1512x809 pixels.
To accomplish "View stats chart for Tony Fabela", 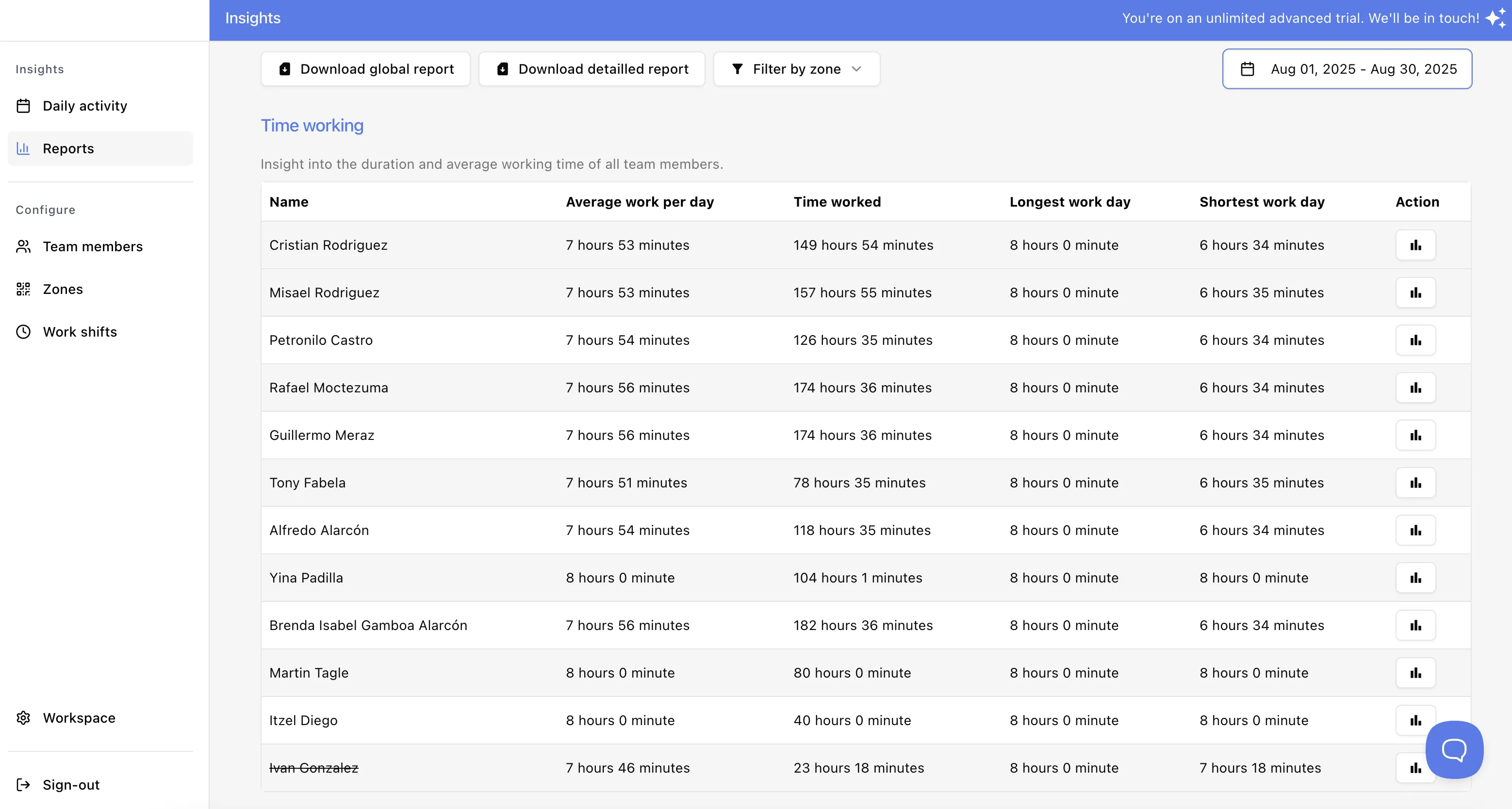I will (x=1415, y=483).
